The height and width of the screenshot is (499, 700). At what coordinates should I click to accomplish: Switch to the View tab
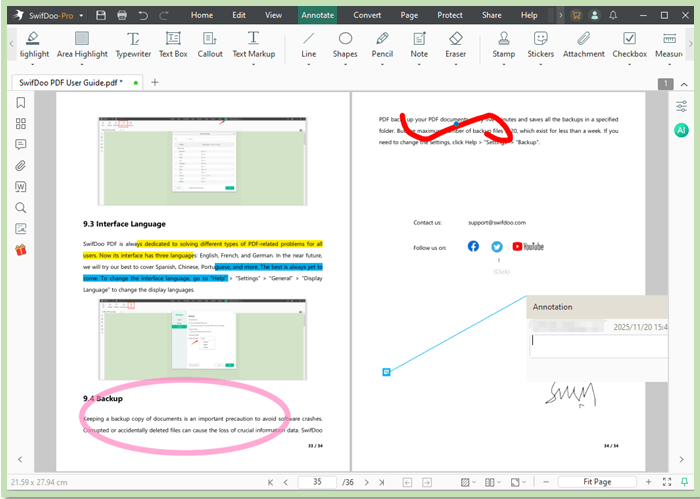(x=273, y=15)
